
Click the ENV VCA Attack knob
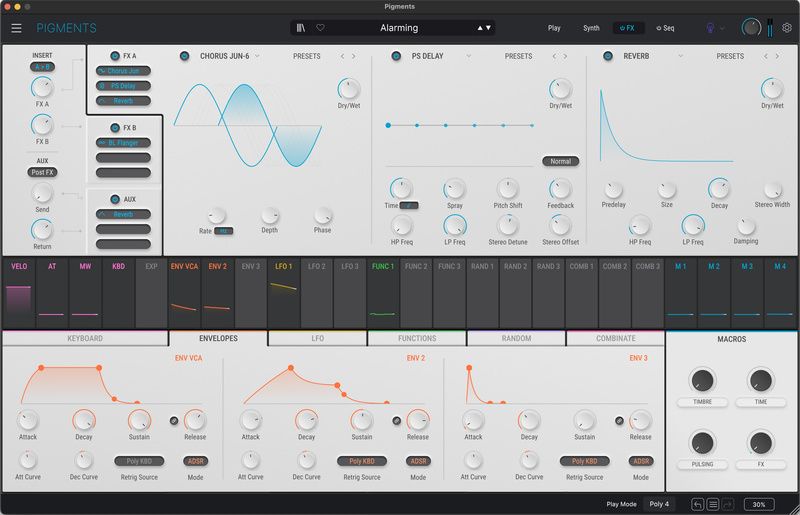28,421
